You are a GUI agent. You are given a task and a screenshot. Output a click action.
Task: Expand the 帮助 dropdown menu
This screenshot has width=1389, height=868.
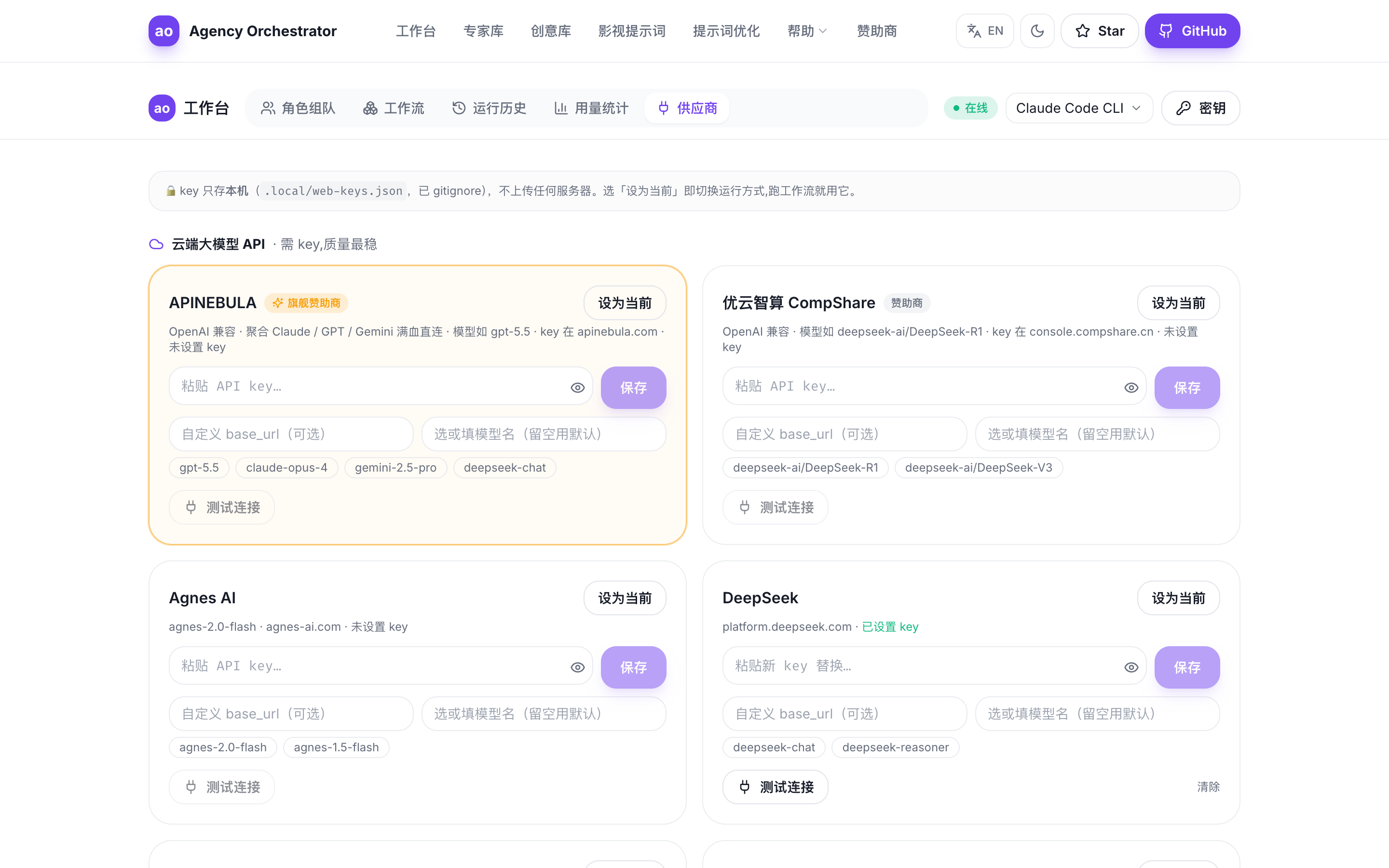click(x=807, y=31)
